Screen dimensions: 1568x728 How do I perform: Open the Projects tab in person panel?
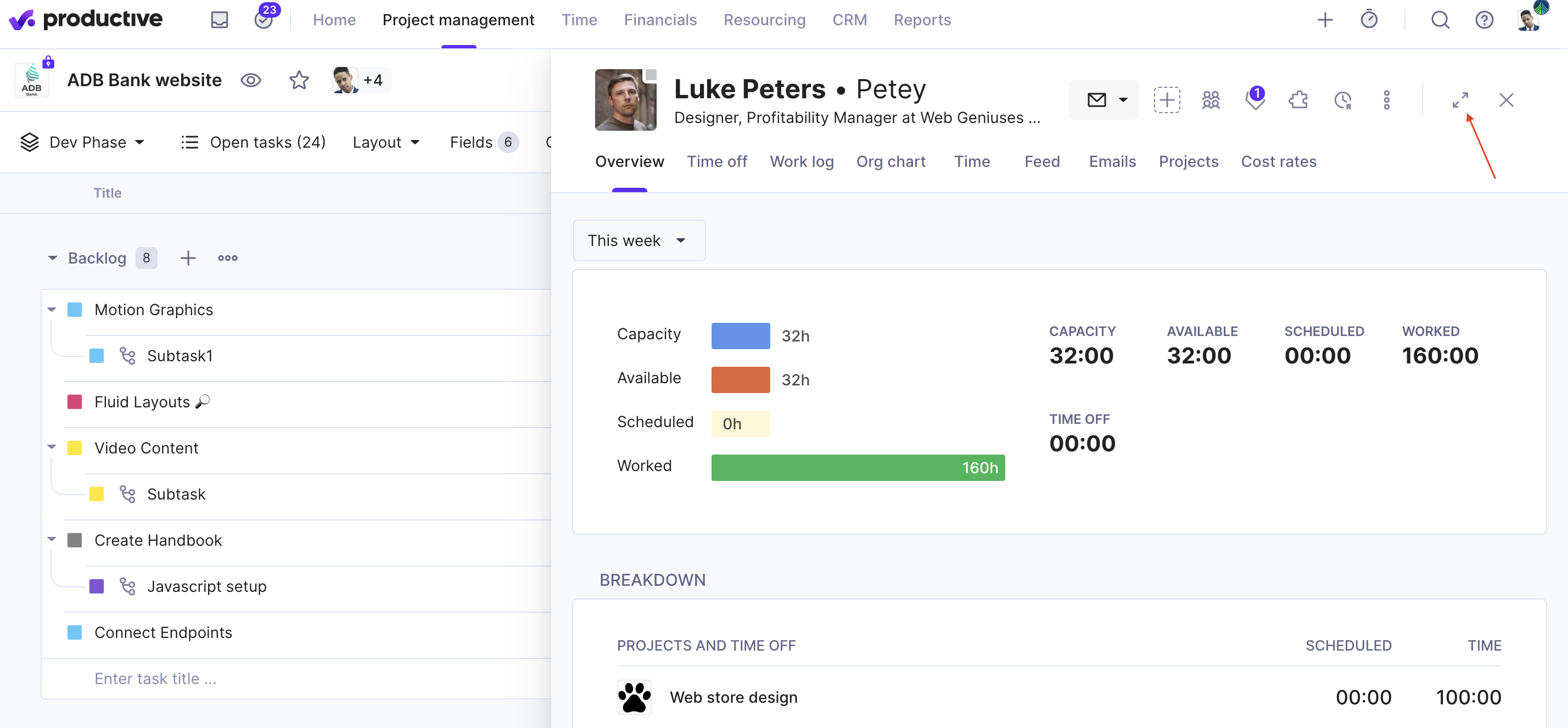click(1188, 161)
